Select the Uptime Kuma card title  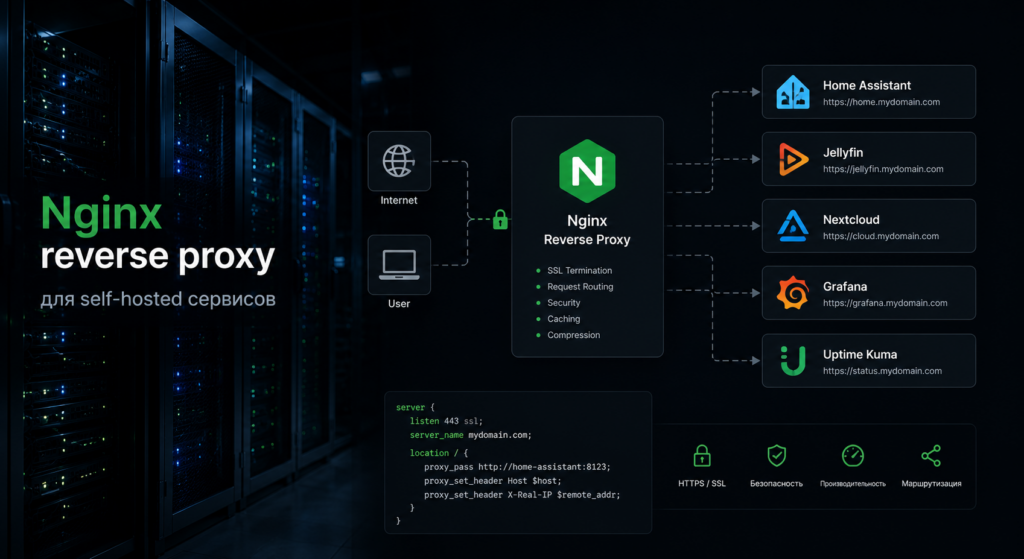coord(859,355)
